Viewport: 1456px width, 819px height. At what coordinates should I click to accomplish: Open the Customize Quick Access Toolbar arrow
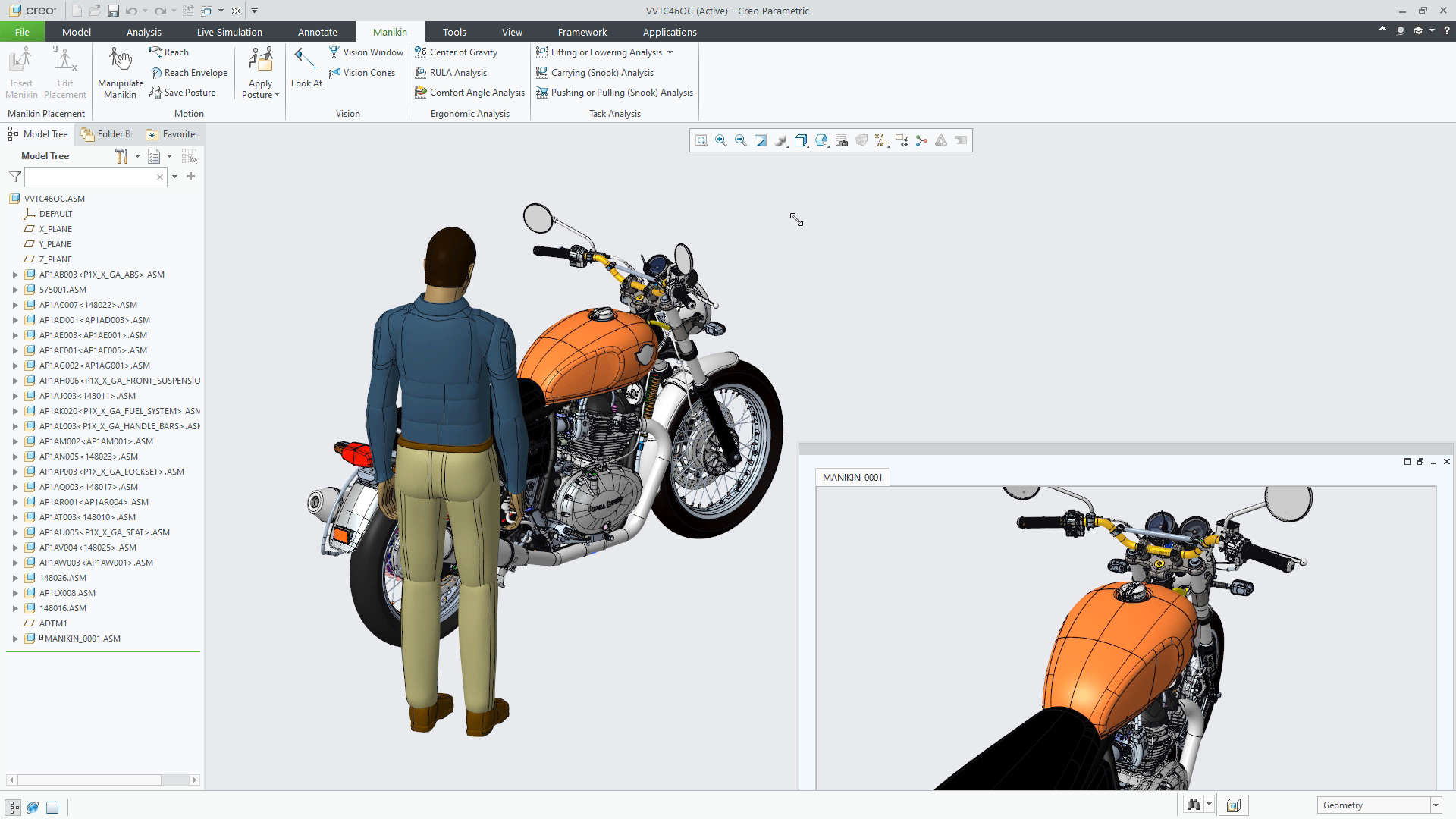coord(254,11)
